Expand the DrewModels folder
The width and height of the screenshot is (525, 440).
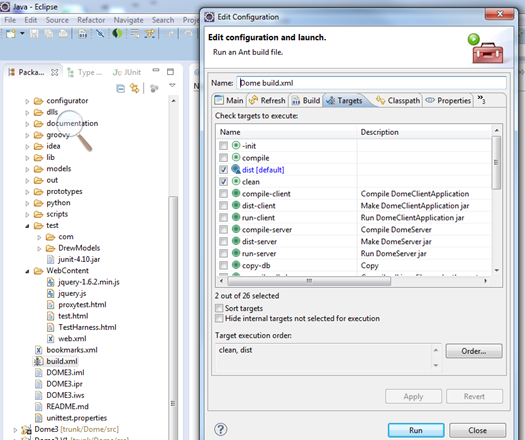click(39, 248)
